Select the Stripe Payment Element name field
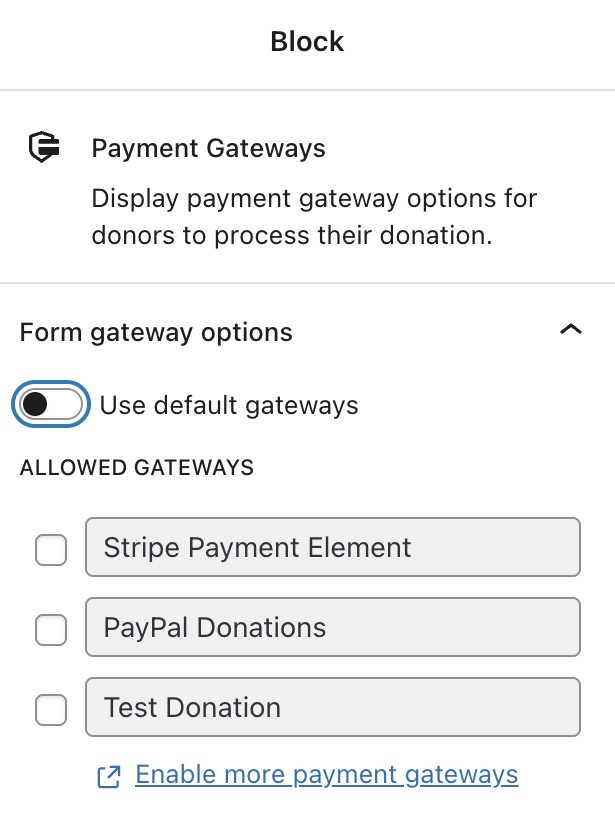The height and width of the screenshot is (823, 615). tap(332, 547)
